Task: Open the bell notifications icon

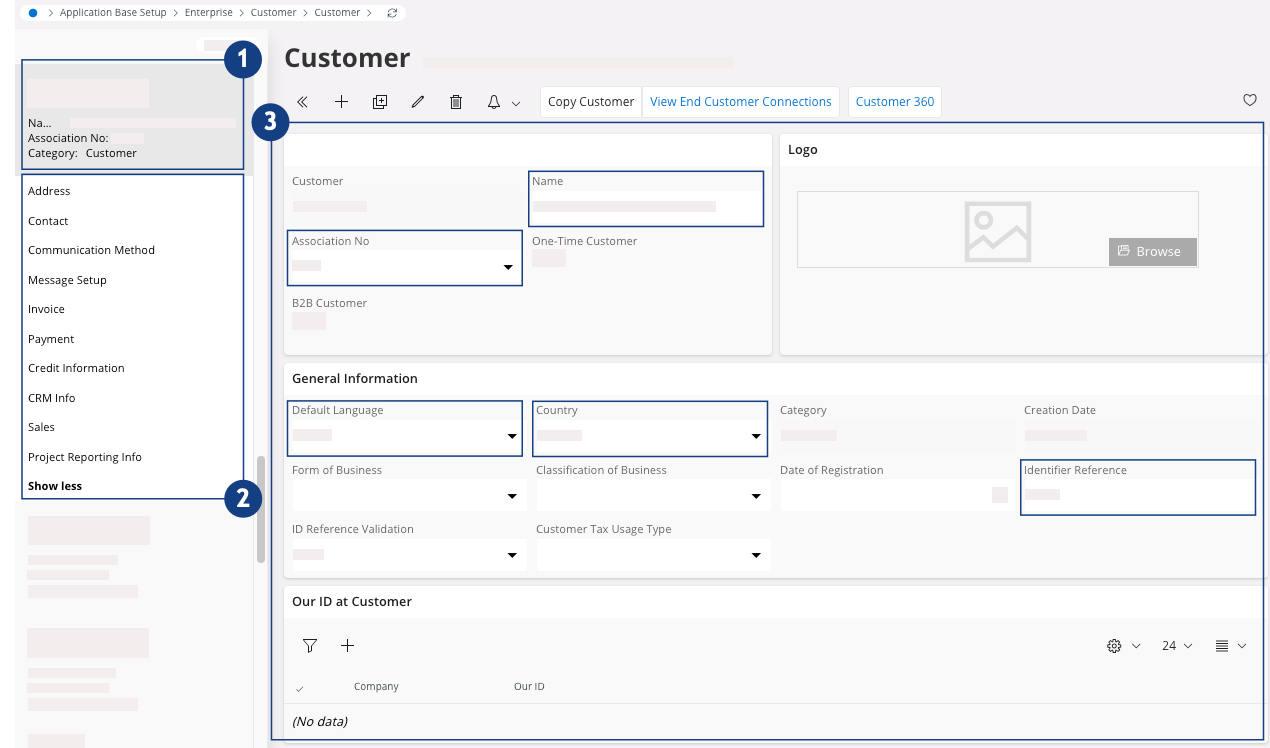Action: 494,102
